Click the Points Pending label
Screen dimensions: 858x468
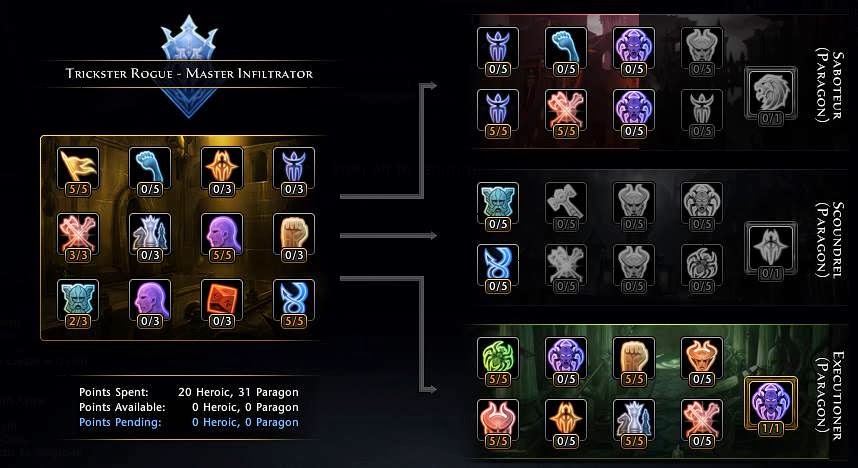120,422
